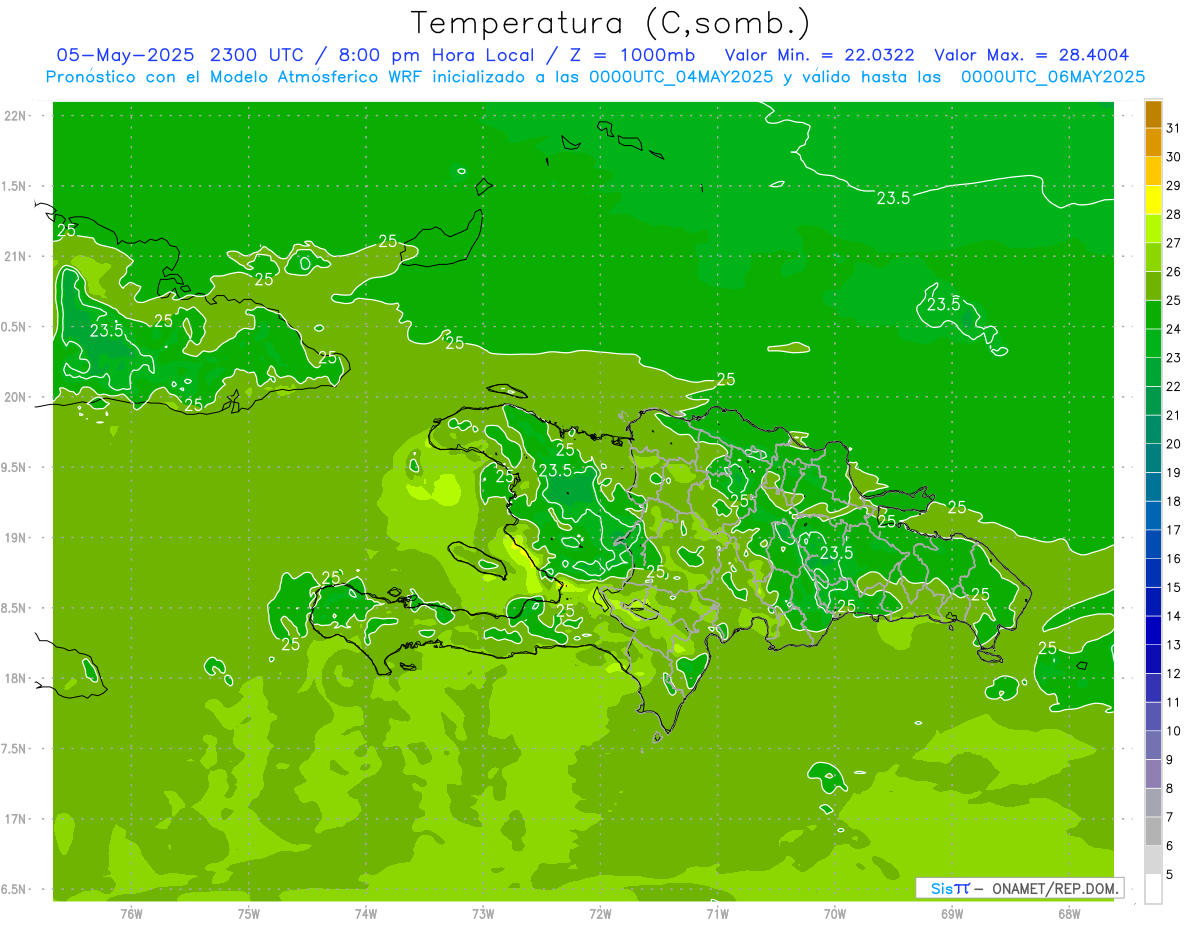
Task: Click the legend value 7
Action: point(1170,817)
